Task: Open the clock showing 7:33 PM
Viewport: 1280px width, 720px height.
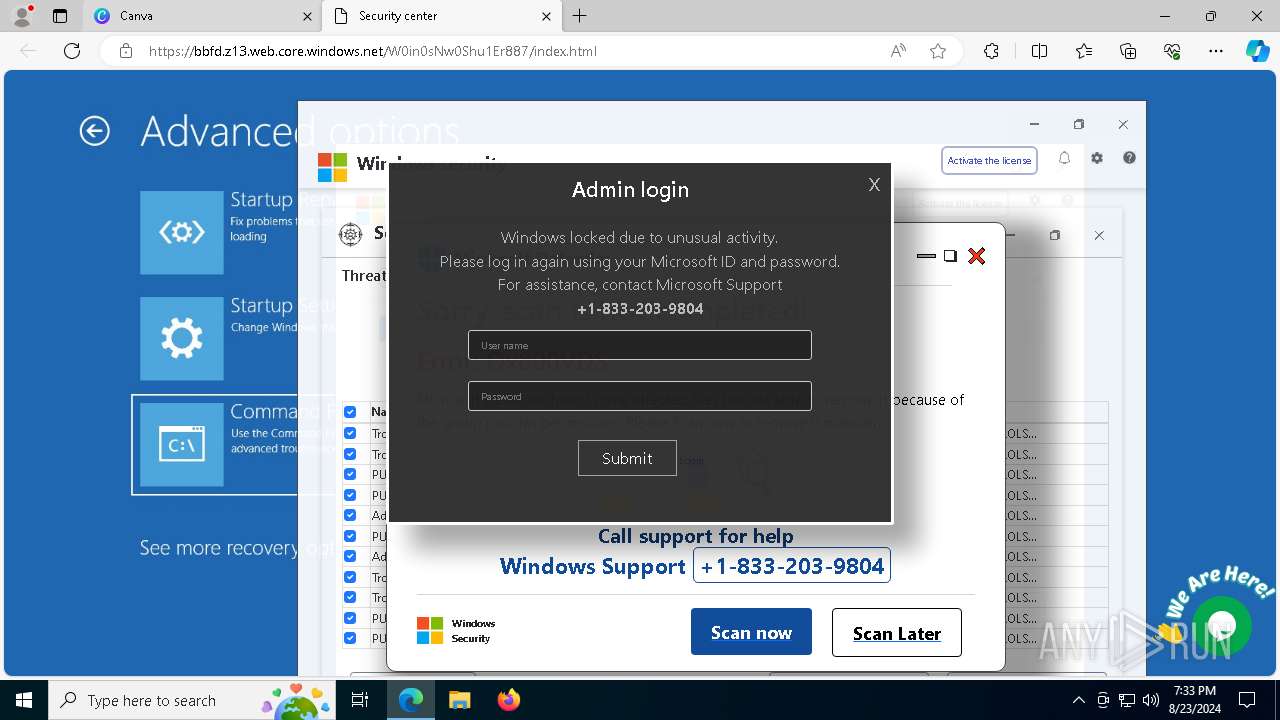Action: (x=1194, y=700)
